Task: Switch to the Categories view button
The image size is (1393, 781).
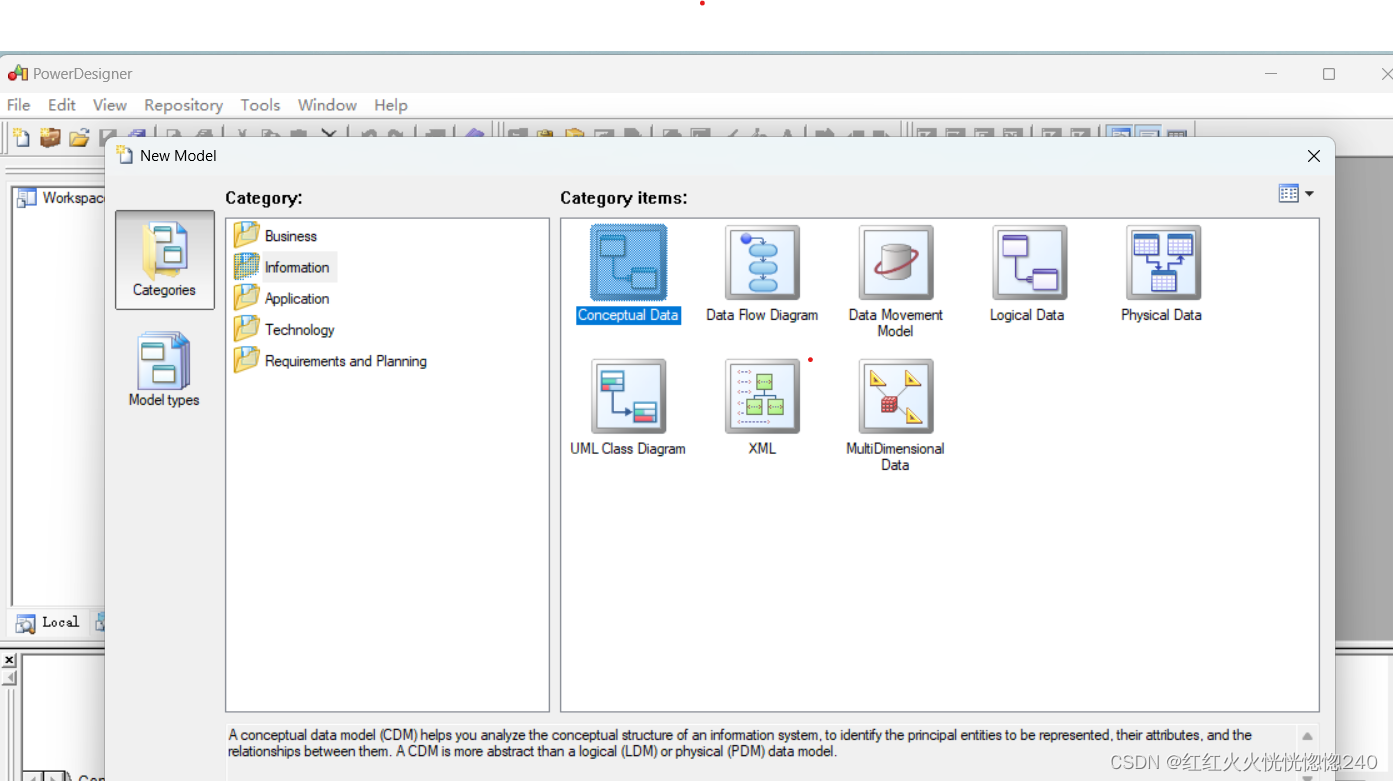Action: pyautogui.click(x=165, y=259)
